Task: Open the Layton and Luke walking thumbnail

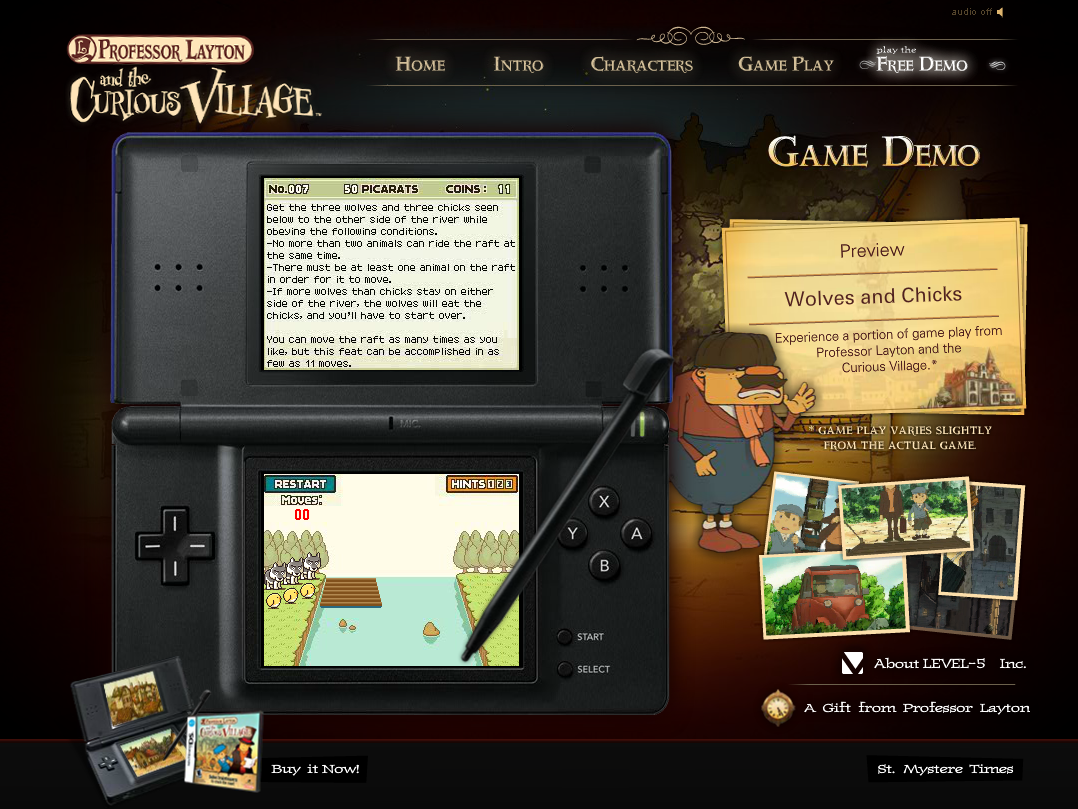Action: [906, 516]
